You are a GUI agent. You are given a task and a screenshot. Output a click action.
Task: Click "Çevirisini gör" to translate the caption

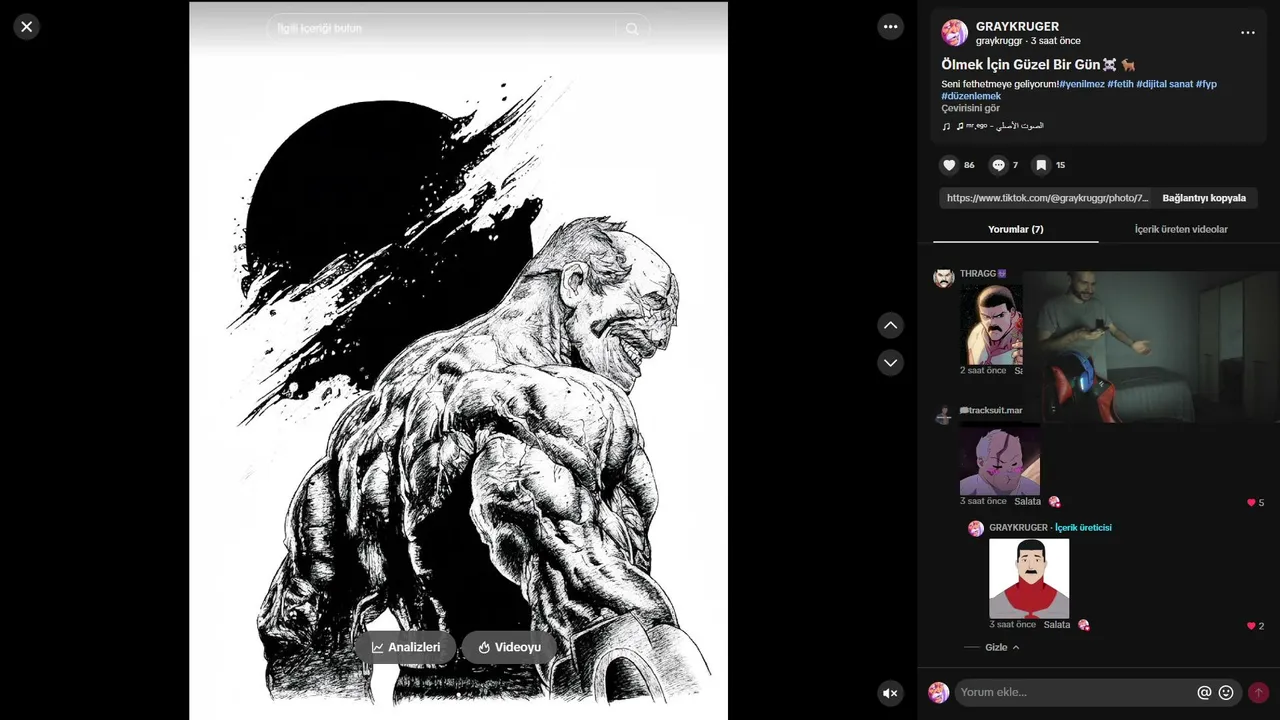click(970, 108)
